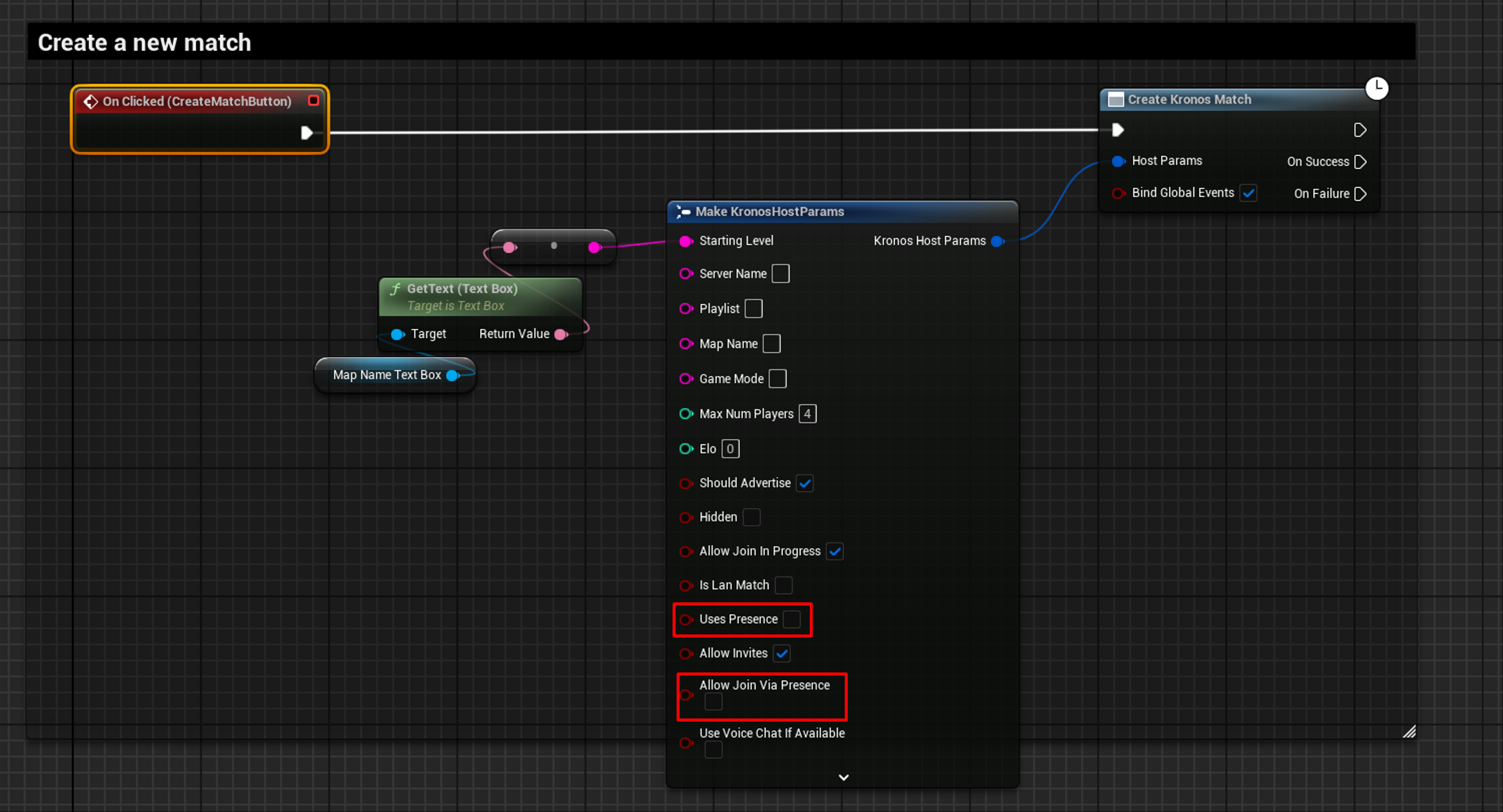The height and width of the screenshot is (812, 1503).
Task: Click the Elo input pin
Action: (686, 448)
